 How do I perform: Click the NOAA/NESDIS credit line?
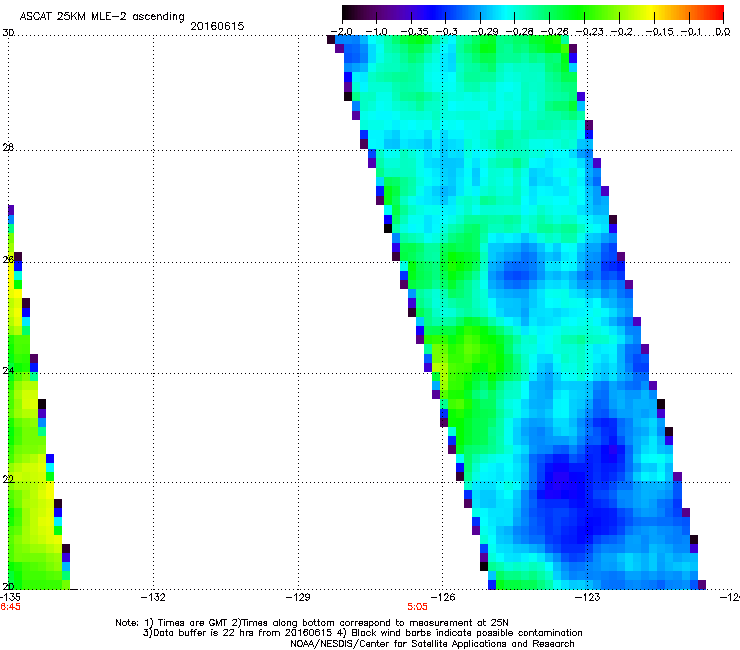click(432, 644)
